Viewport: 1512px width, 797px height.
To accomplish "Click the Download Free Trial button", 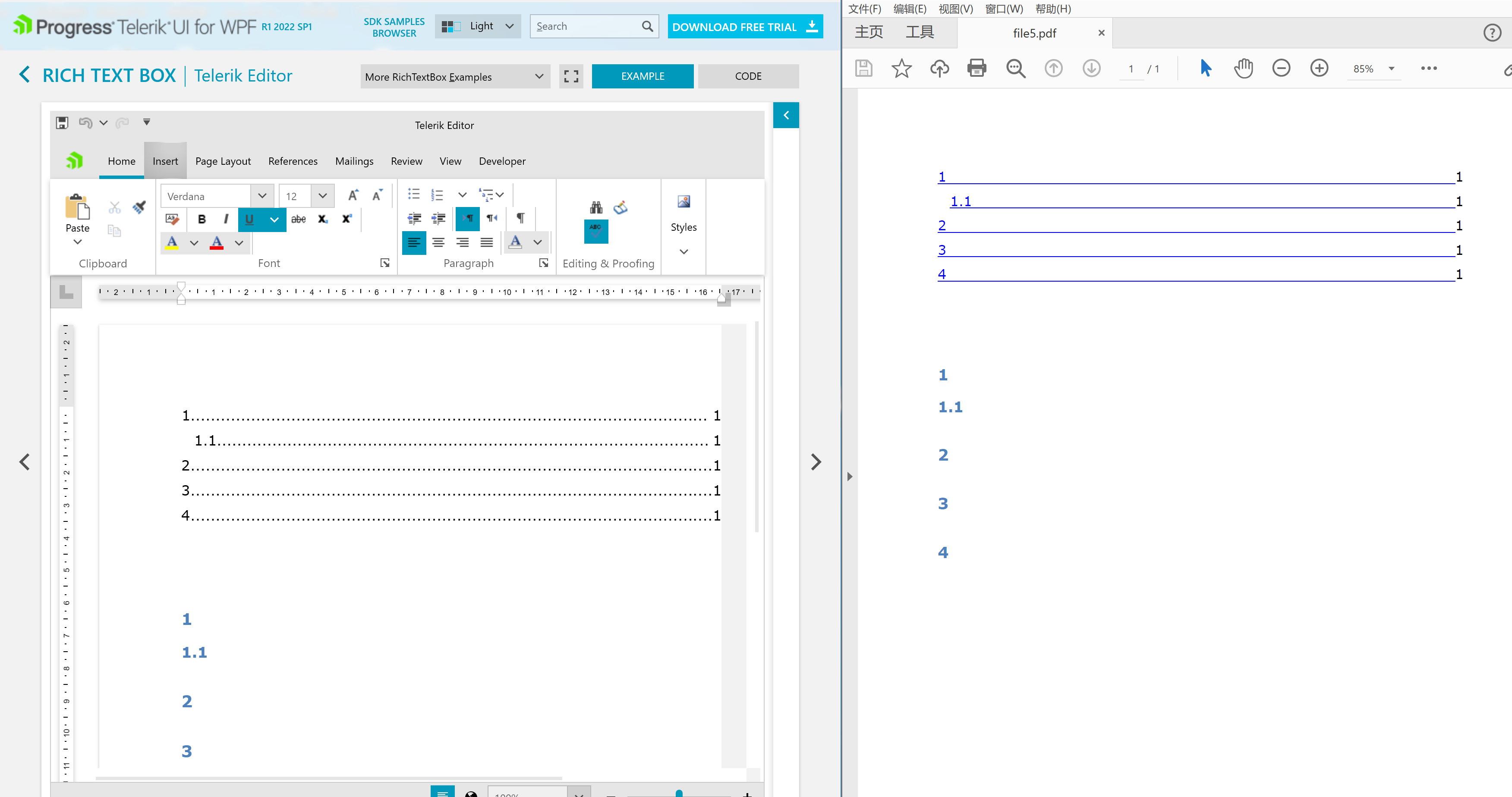I will [744, 26].
